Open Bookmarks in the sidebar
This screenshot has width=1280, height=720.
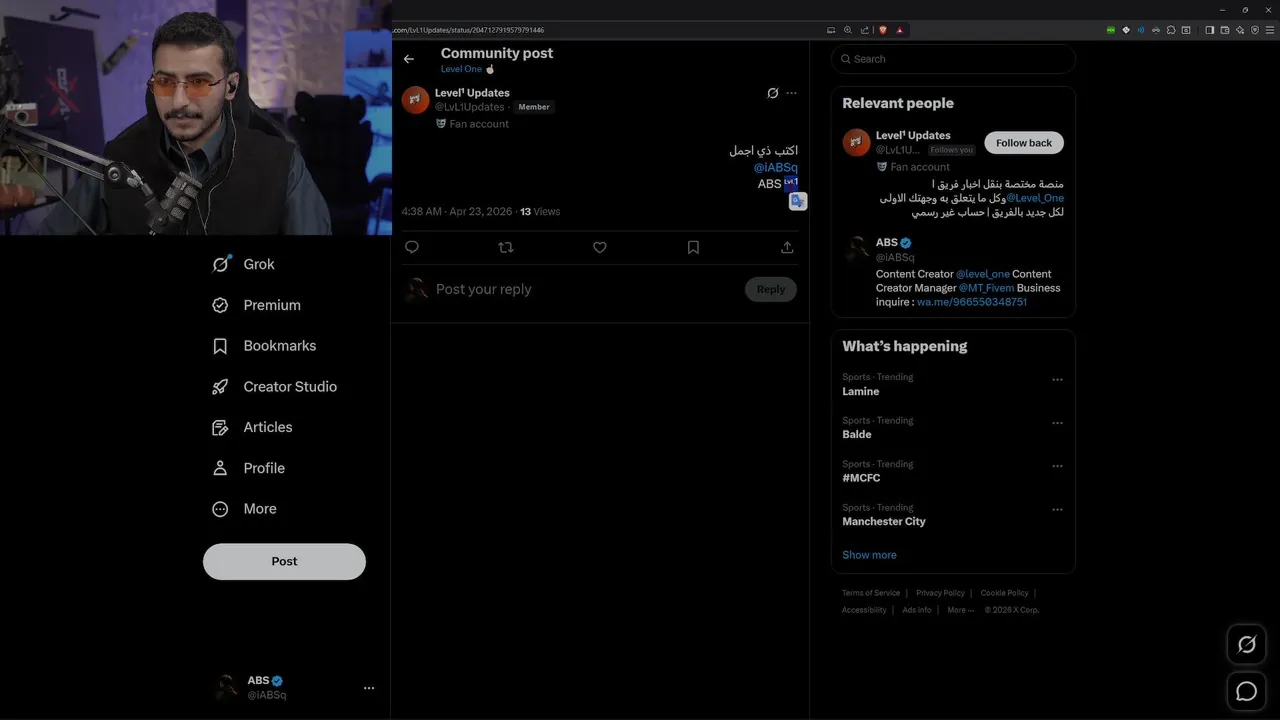click(264, 346)
